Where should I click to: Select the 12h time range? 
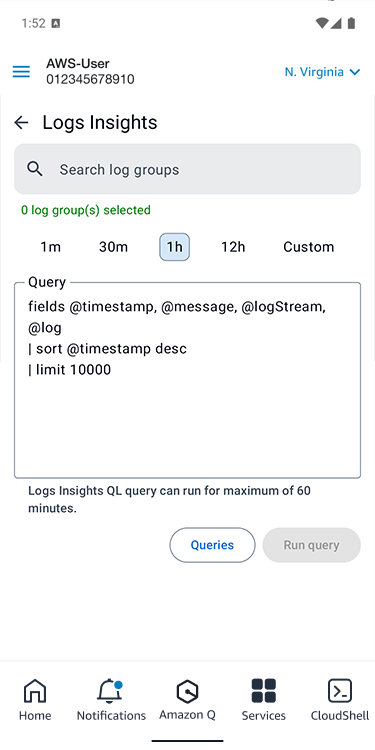[x=233, y=247]
